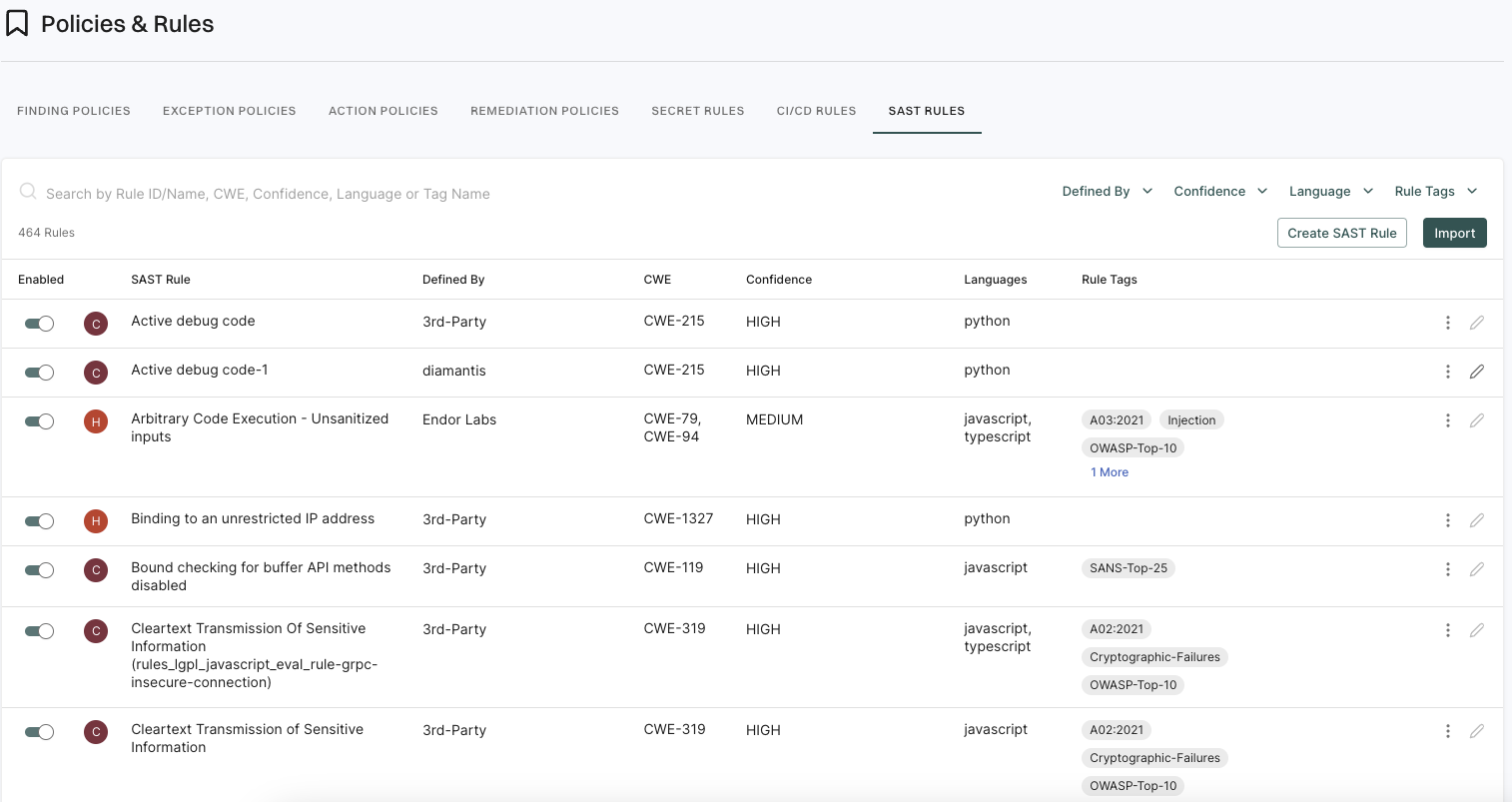This screenshot has width=1512, height=802.
Task: Click the Import button
Action: 1454,233
